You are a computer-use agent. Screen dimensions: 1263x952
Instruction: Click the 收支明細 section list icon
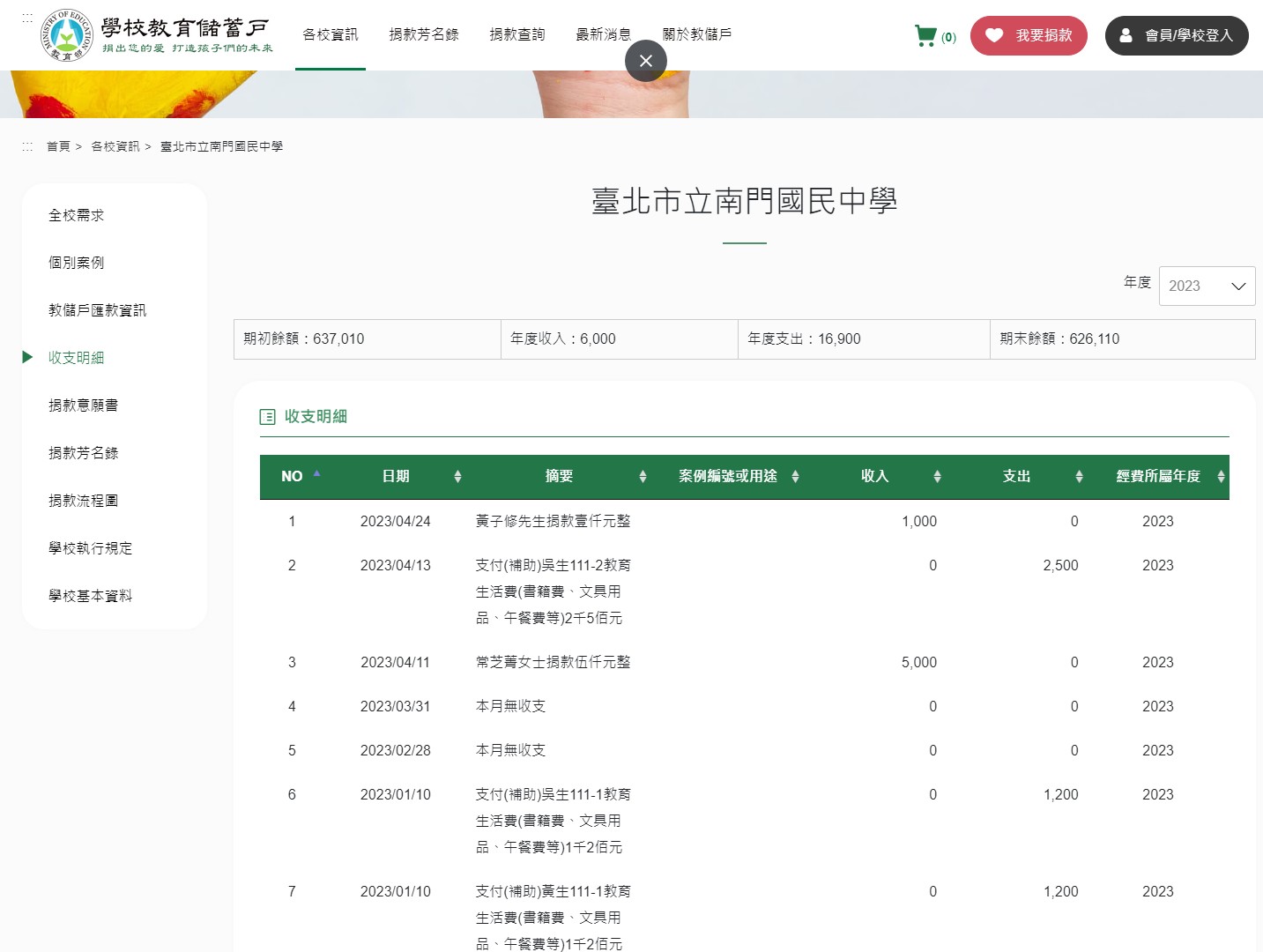268,417
